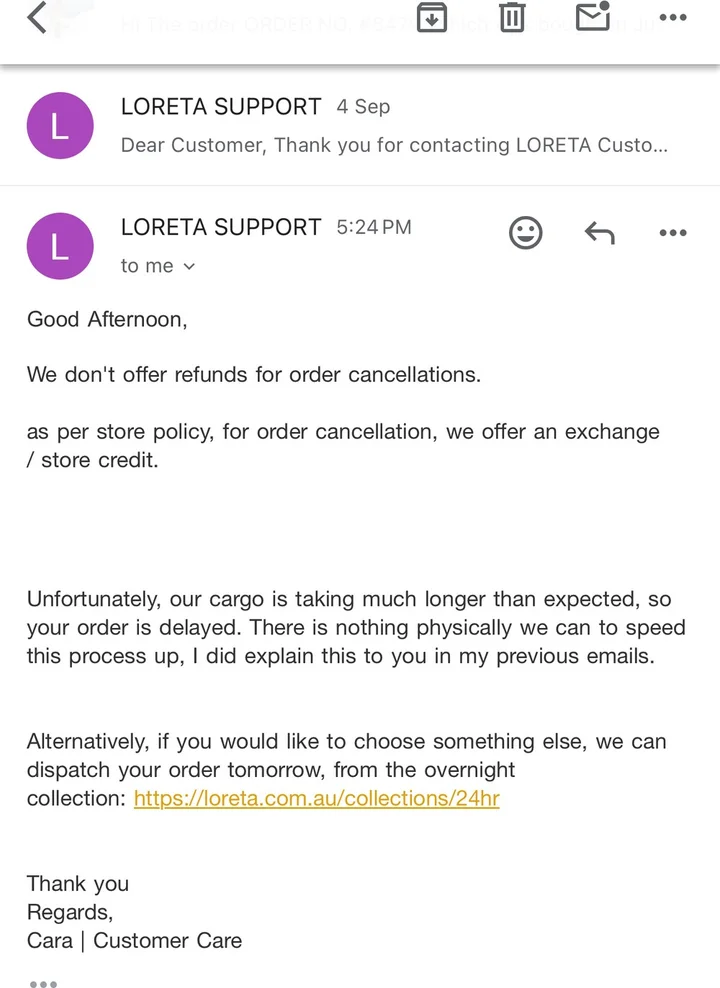Viewport: 720px width, 988px height.
Task: Tap the "4 Sep" date label
Action: 363,106
